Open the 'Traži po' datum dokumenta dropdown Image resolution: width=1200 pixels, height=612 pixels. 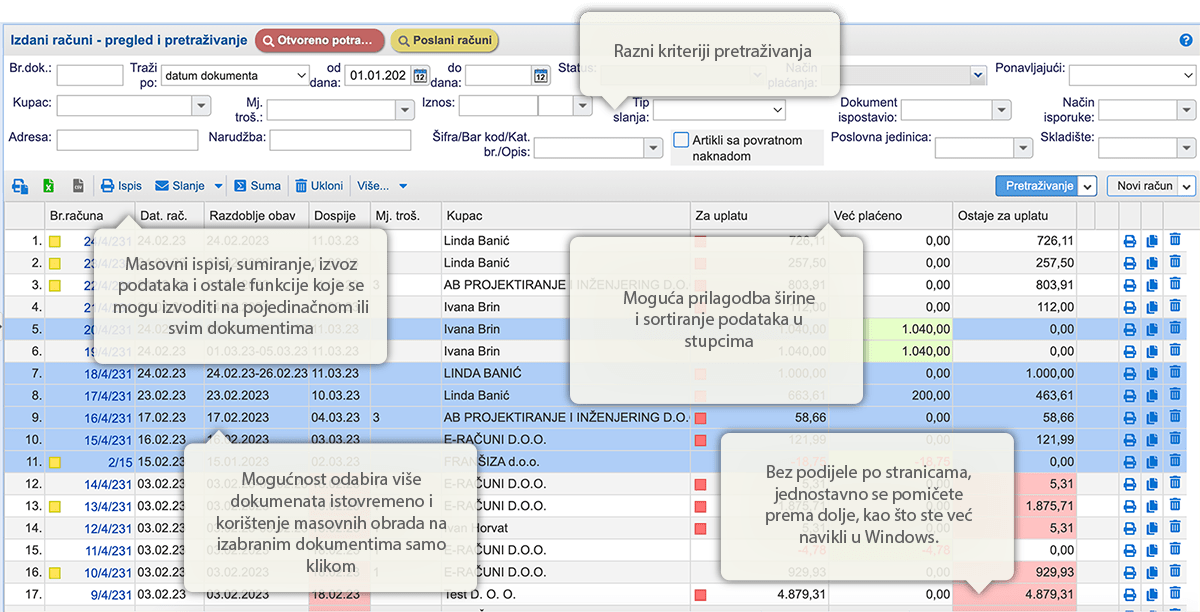[x=235, y=75]
